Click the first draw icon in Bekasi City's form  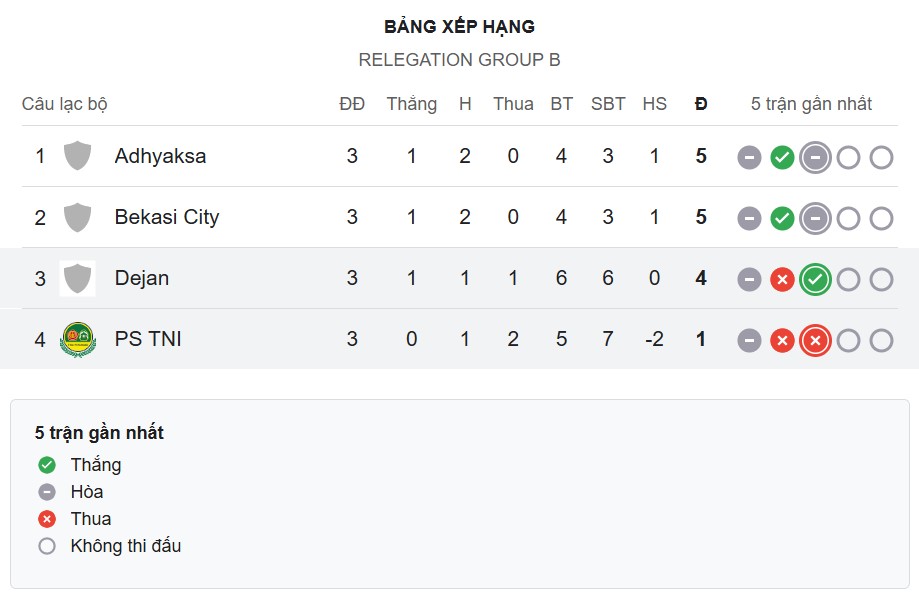[x=748, y=217]
